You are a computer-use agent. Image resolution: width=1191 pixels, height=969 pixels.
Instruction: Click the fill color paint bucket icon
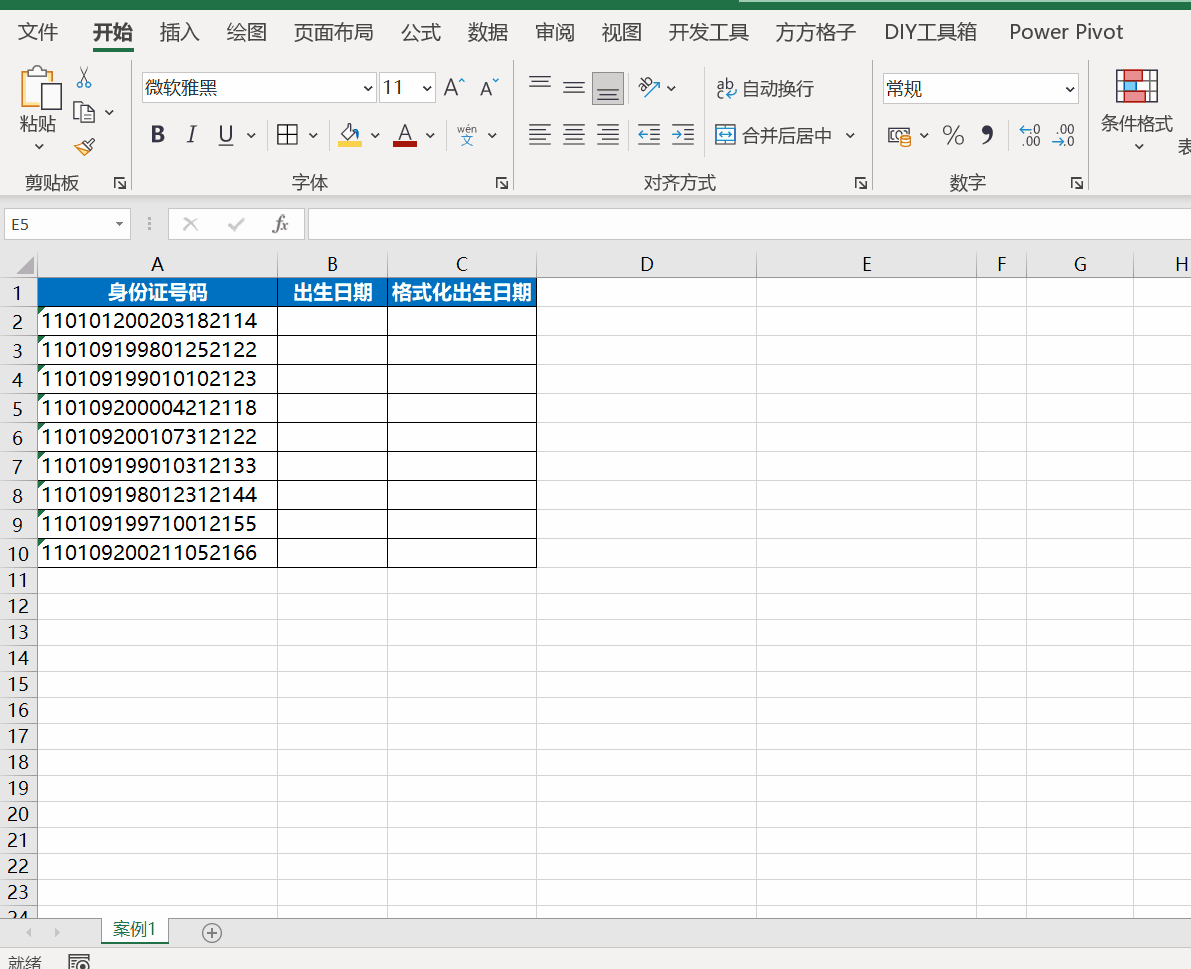click(x=349, y=135)
